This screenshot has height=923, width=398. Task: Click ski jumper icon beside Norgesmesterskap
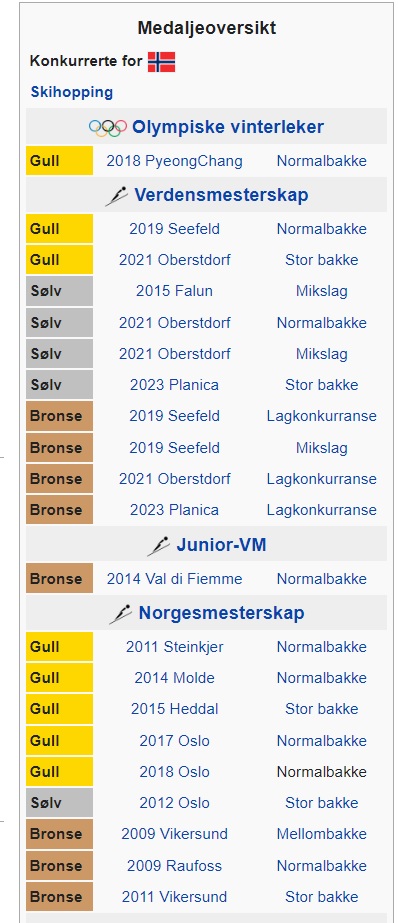121,614
